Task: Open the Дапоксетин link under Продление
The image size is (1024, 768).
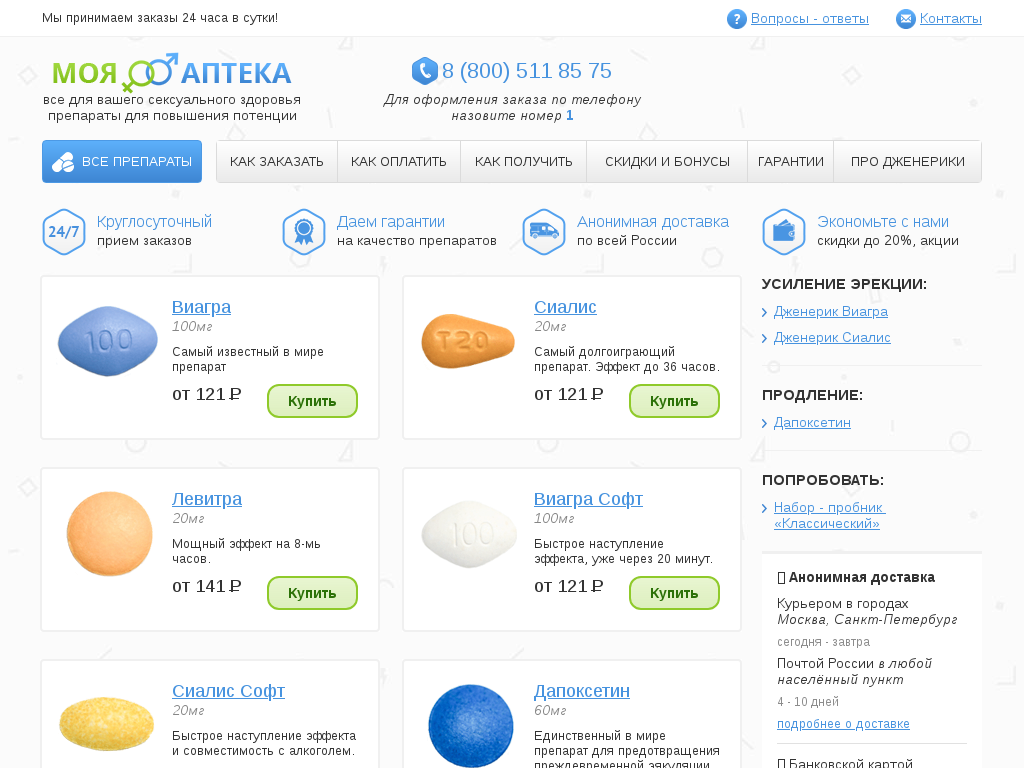Action: click(x=812, y=423)
